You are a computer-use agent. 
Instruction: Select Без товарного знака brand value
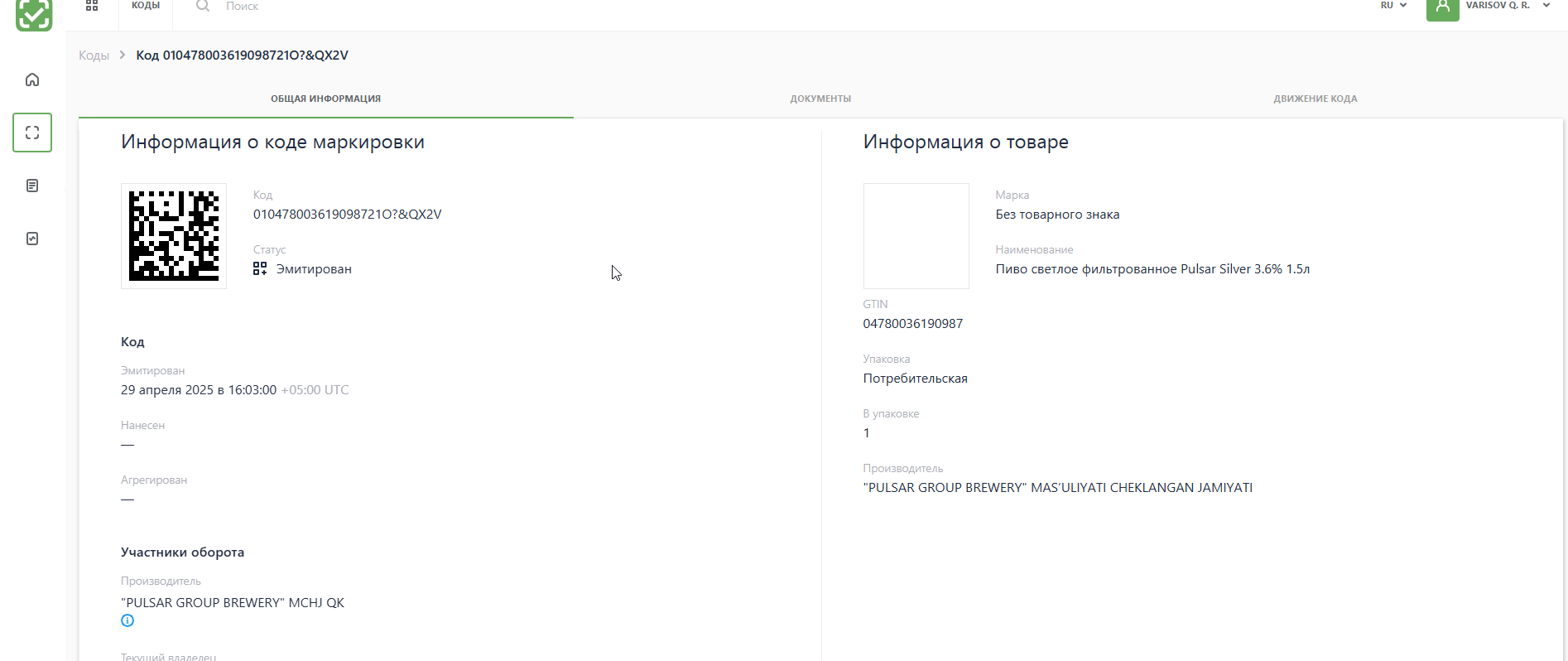pyautogui.click(x=1057, y=215)
